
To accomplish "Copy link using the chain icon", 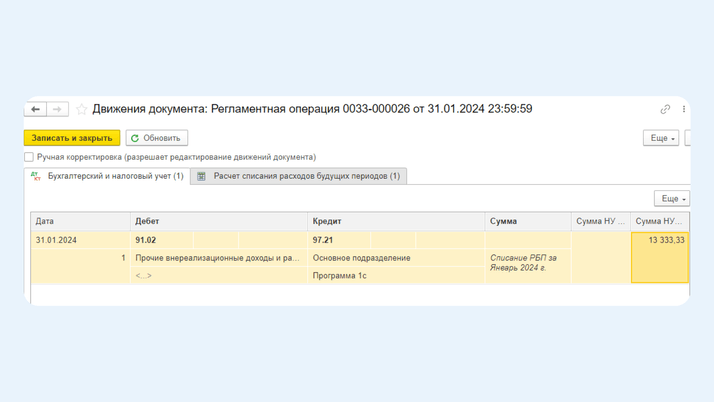I will [x=665, y=109].
